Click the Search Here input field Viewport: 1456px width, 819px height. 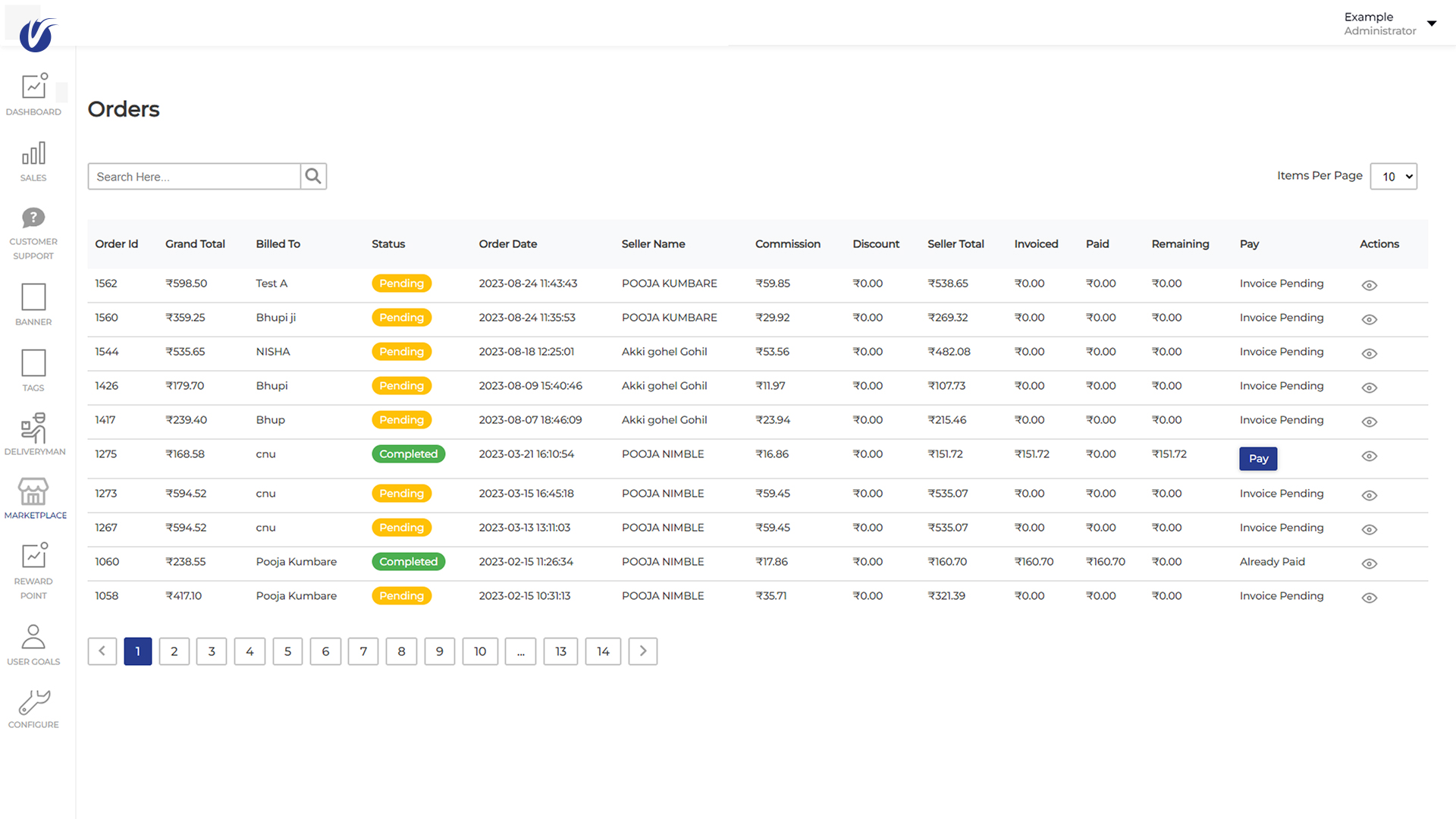pyautogui.click(x=194, y=177)
